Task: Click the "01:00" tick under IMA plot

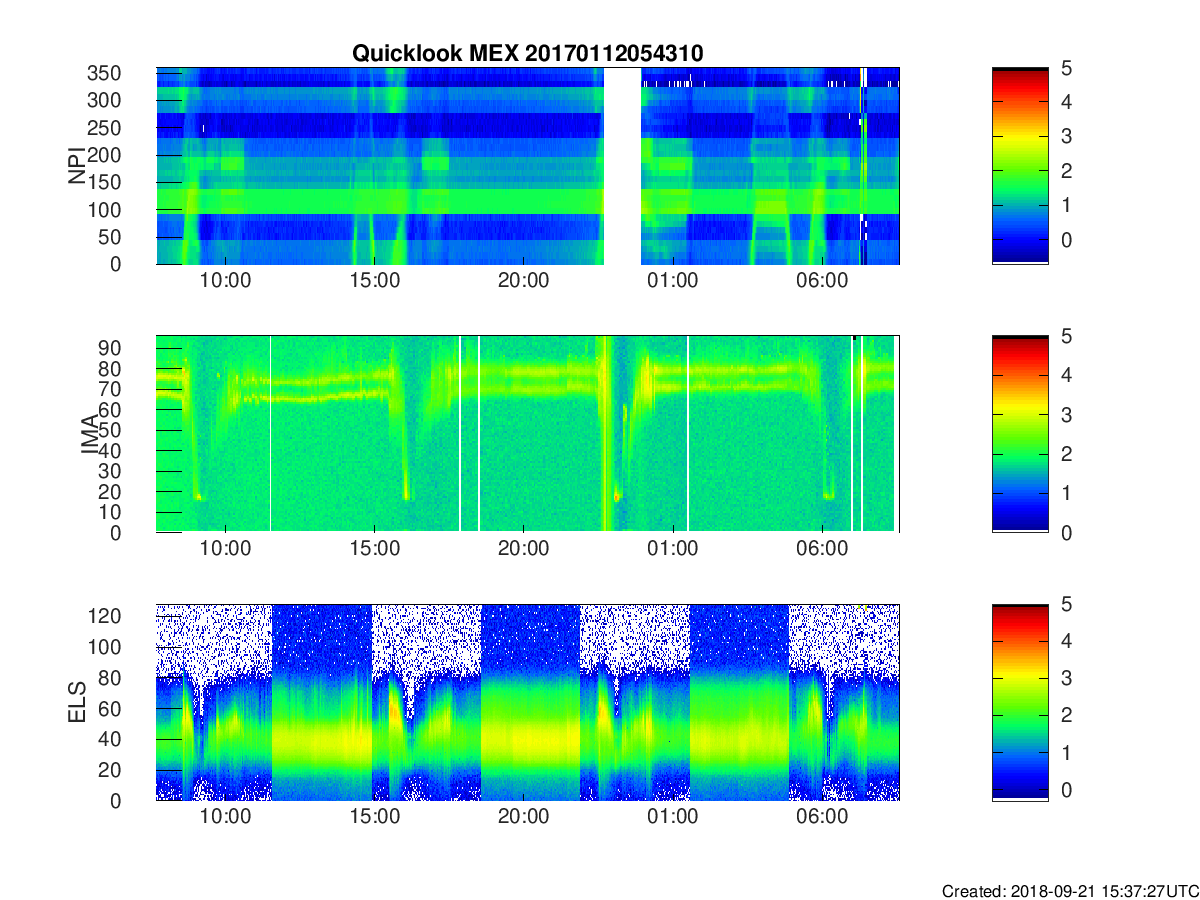Action: point(672,547)
